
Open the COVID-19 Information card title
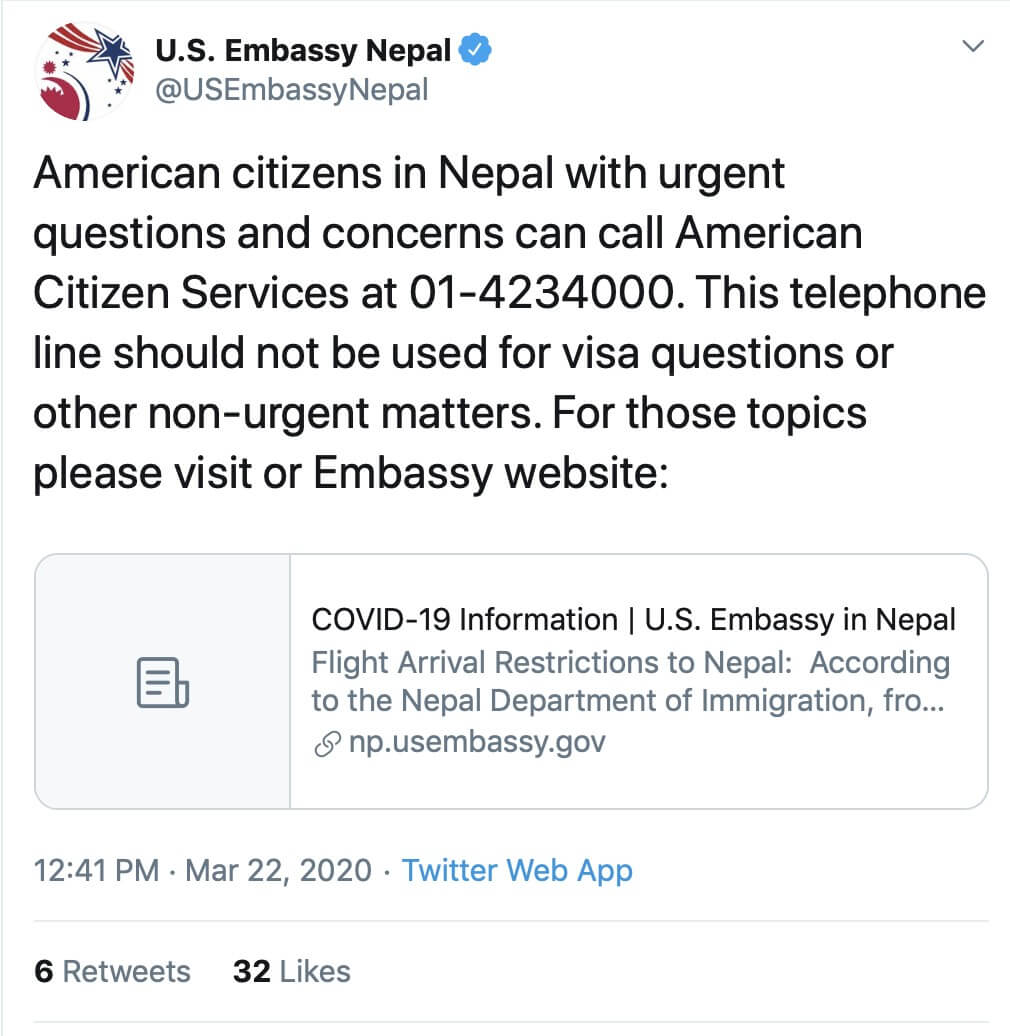[x=633, y=620]
